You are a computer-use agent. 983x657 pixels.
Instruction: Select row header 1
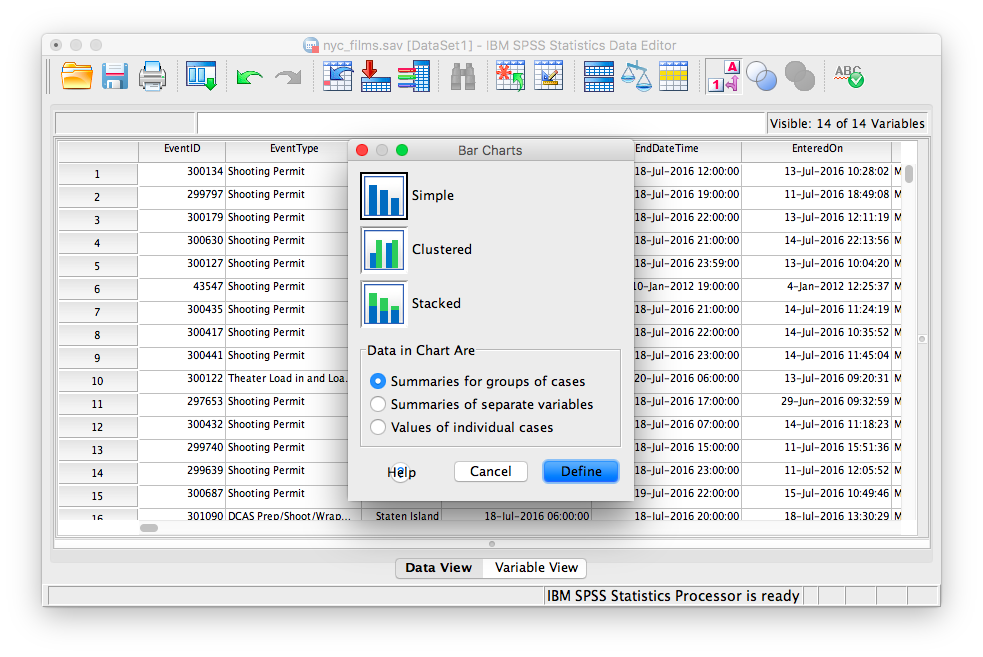(x=97, y=174)
